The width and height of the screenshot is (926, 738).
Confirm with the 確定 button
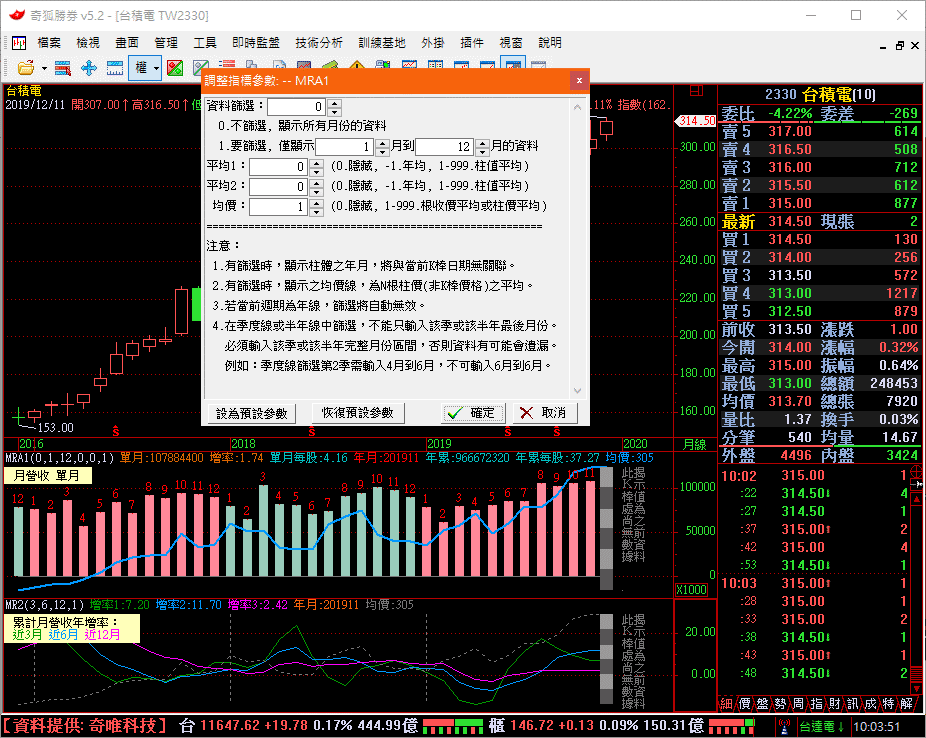coord(473,413)
